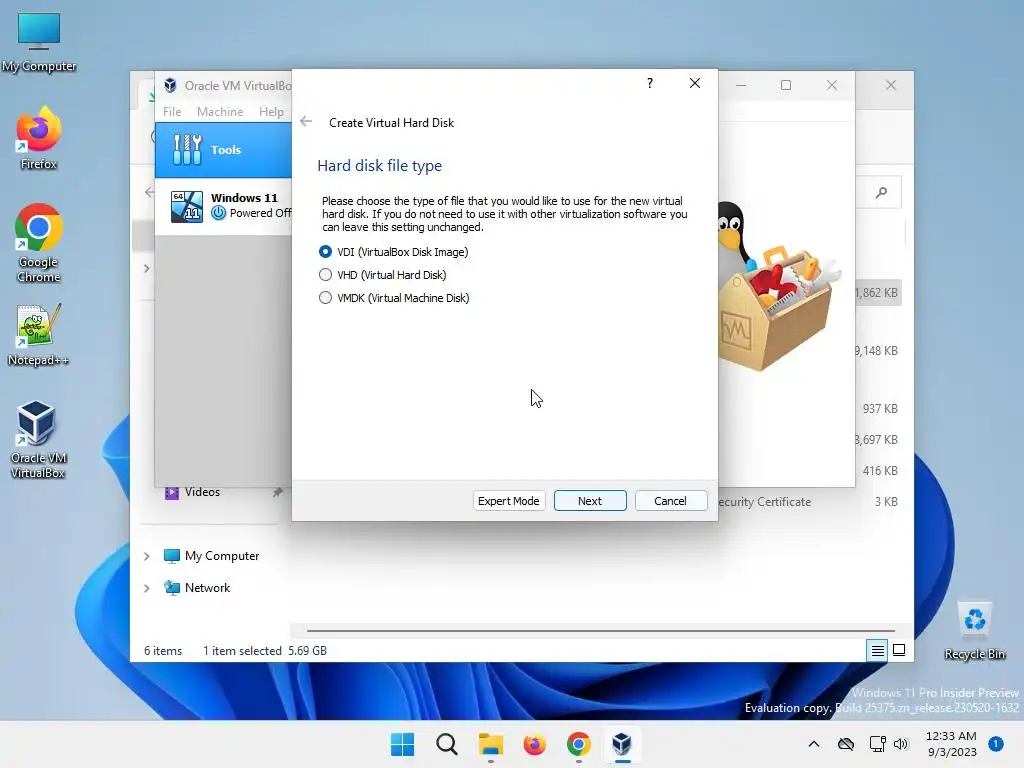Open help question mark in dialog
Image resolution: width=1024 pixels, height=768 pixels.
click(x=650, y=83)
